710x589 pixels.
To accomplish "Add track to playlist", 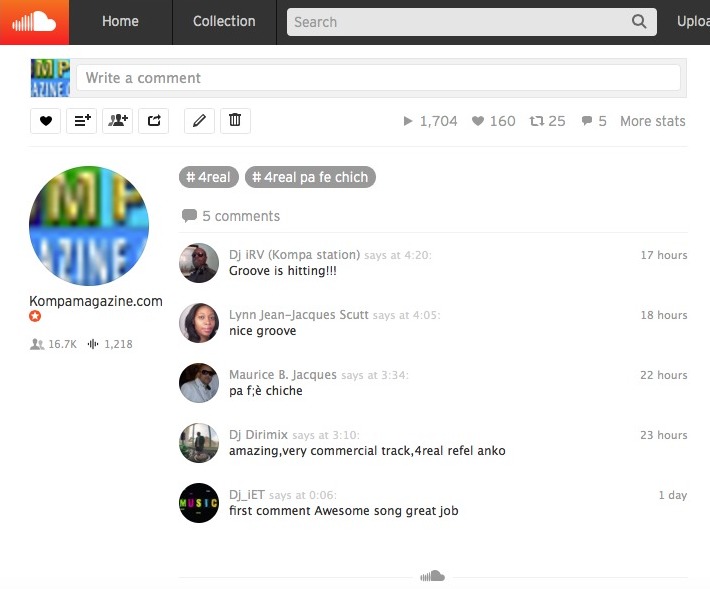I will [82, 121].
